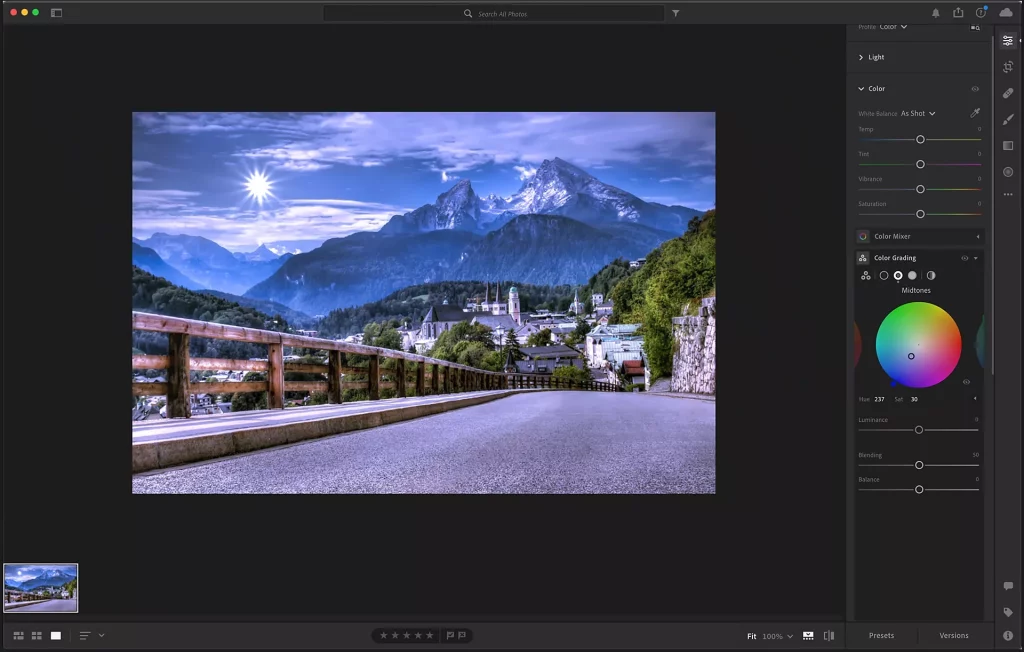Click the White Balance eyedropper

(x=975, y=113)
